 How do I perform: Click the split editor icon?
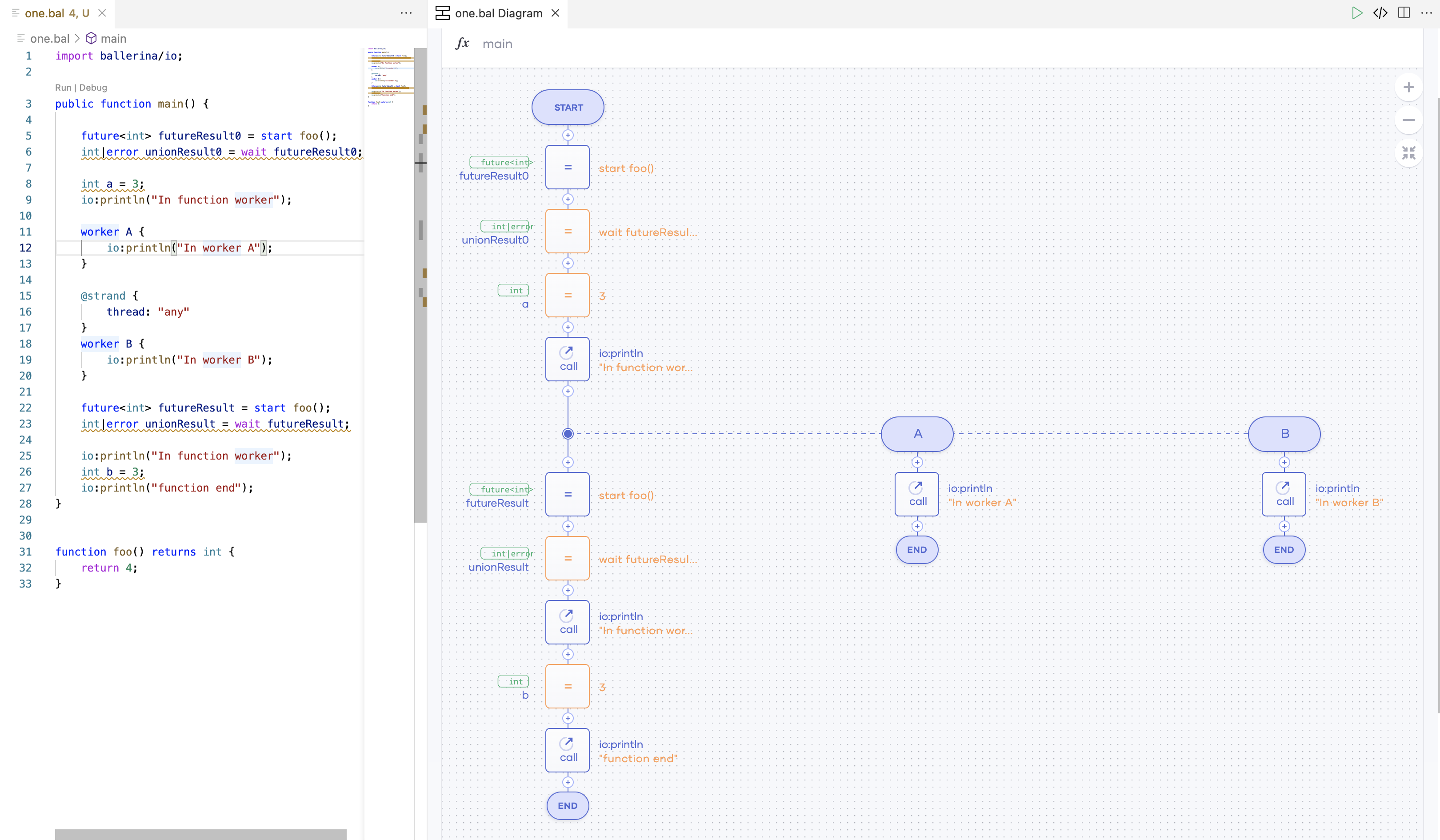click(x=1404, y=12)
